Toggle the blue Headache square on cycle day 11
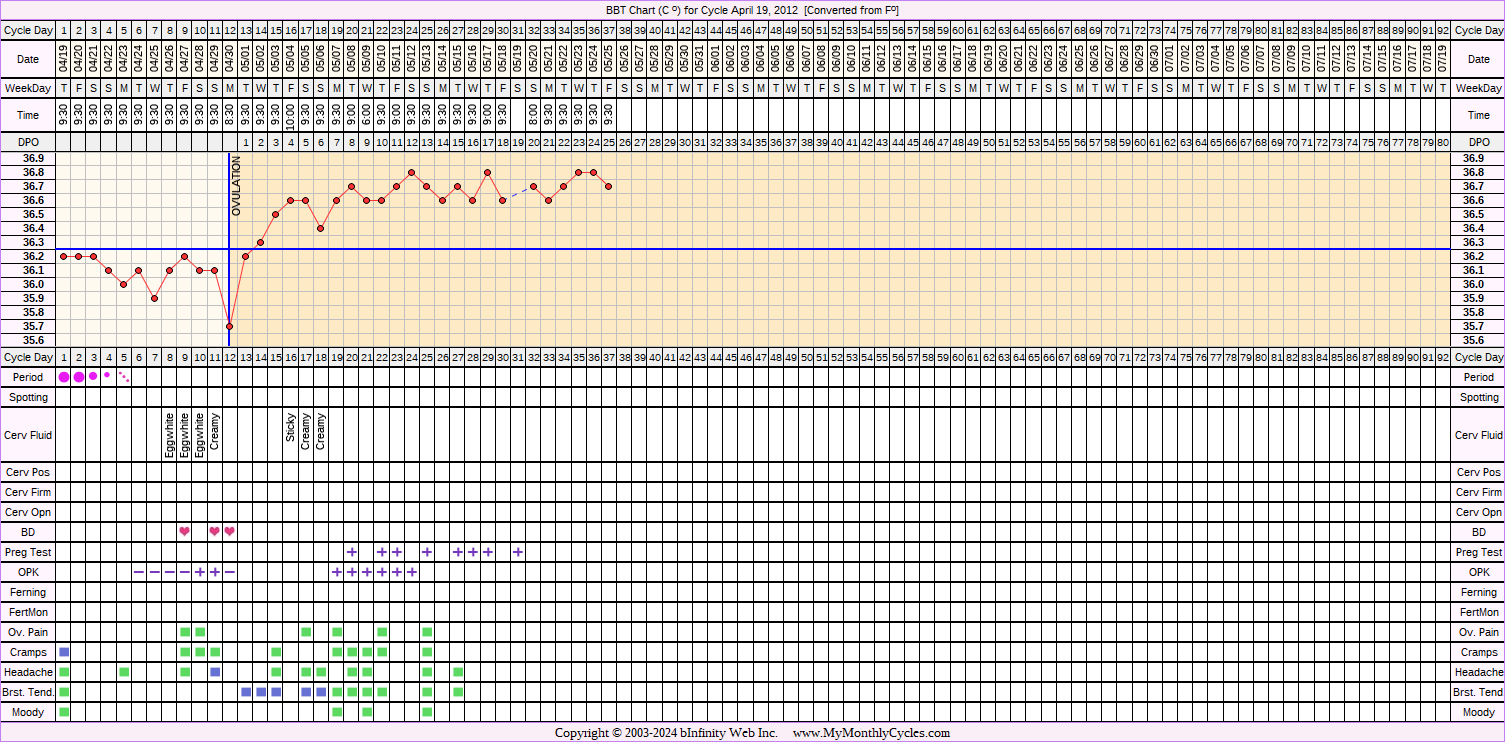The image size is (1505, 742). coord(215,672)
